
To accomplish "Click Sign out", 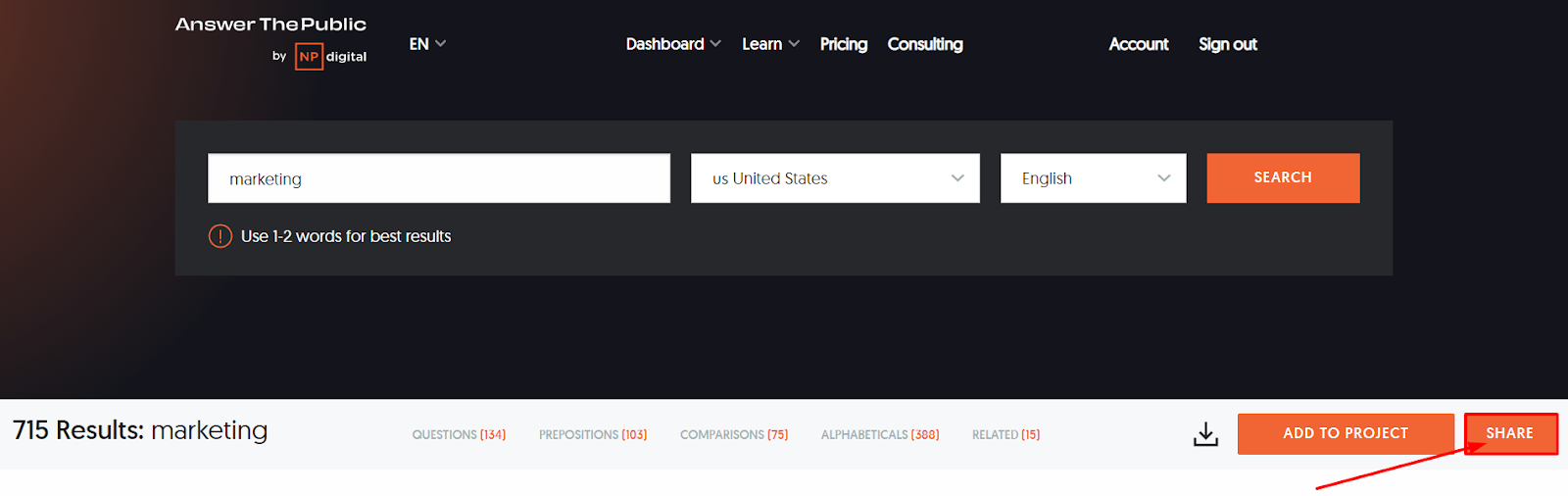I will 1228,44.
